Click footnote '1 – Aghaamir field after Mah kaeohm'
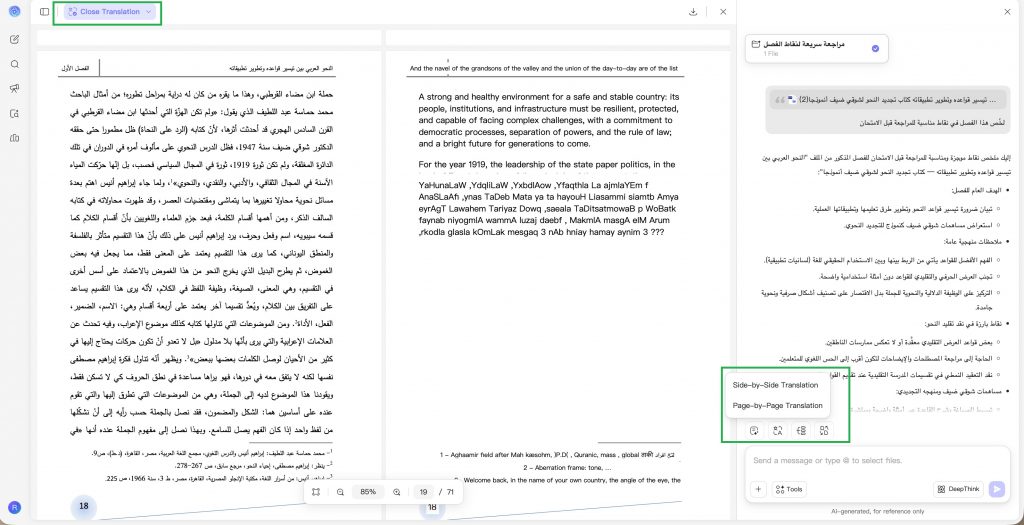Viewport: 1024px width, 525px height. (x=557, y=454)
